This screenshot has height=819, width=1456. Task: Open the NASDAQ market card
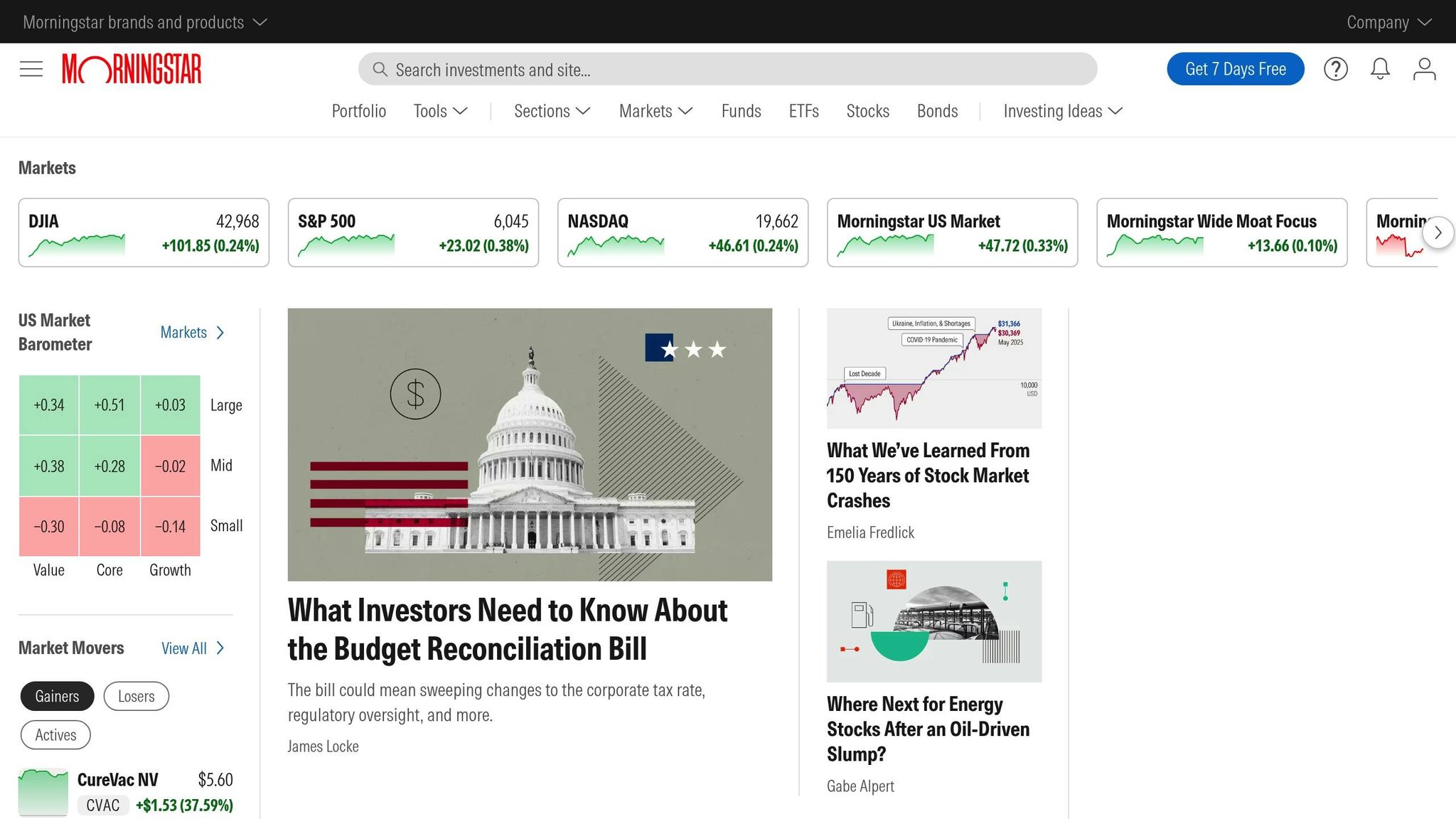[x=682, y=232]
